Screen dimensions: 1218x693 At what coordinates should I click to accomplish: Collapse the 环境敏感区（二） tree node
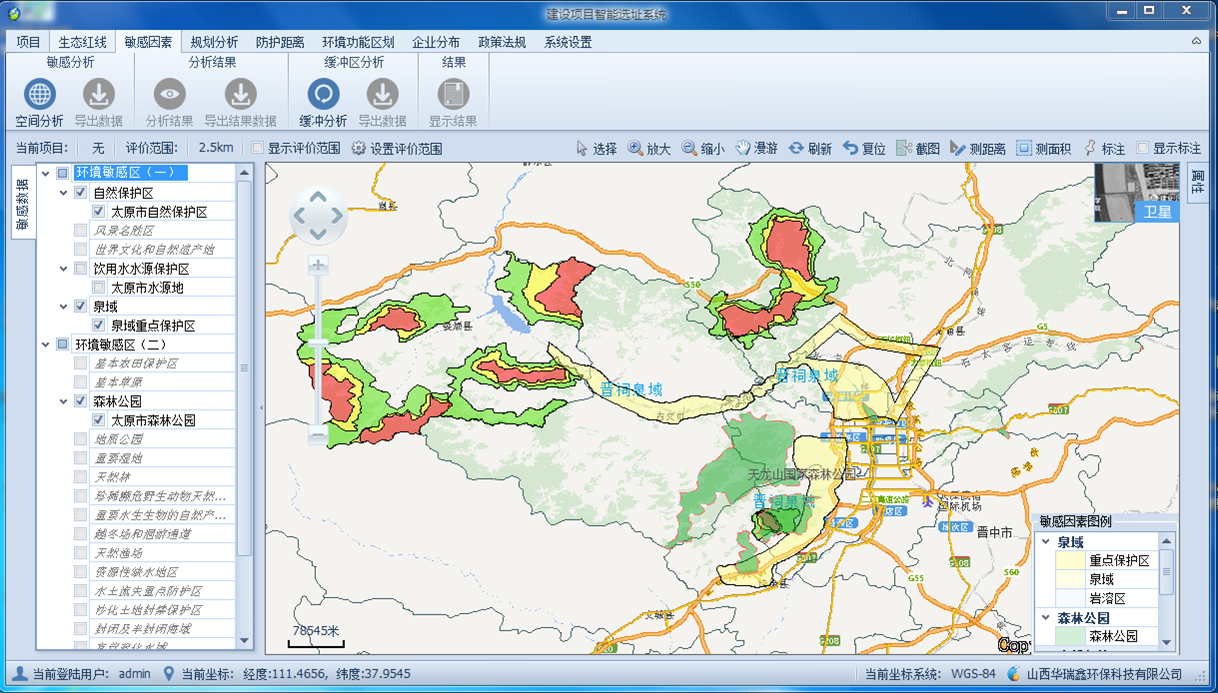tap(46, 345)
